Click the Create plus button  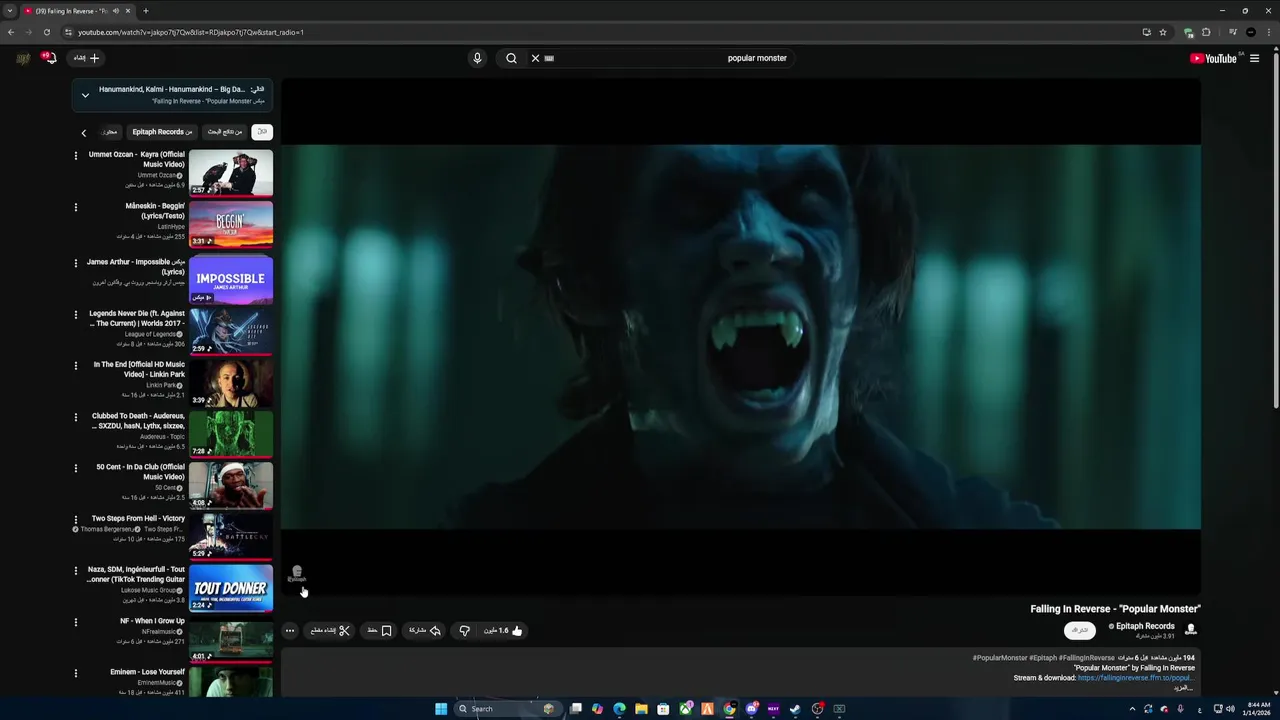[87, 58]
